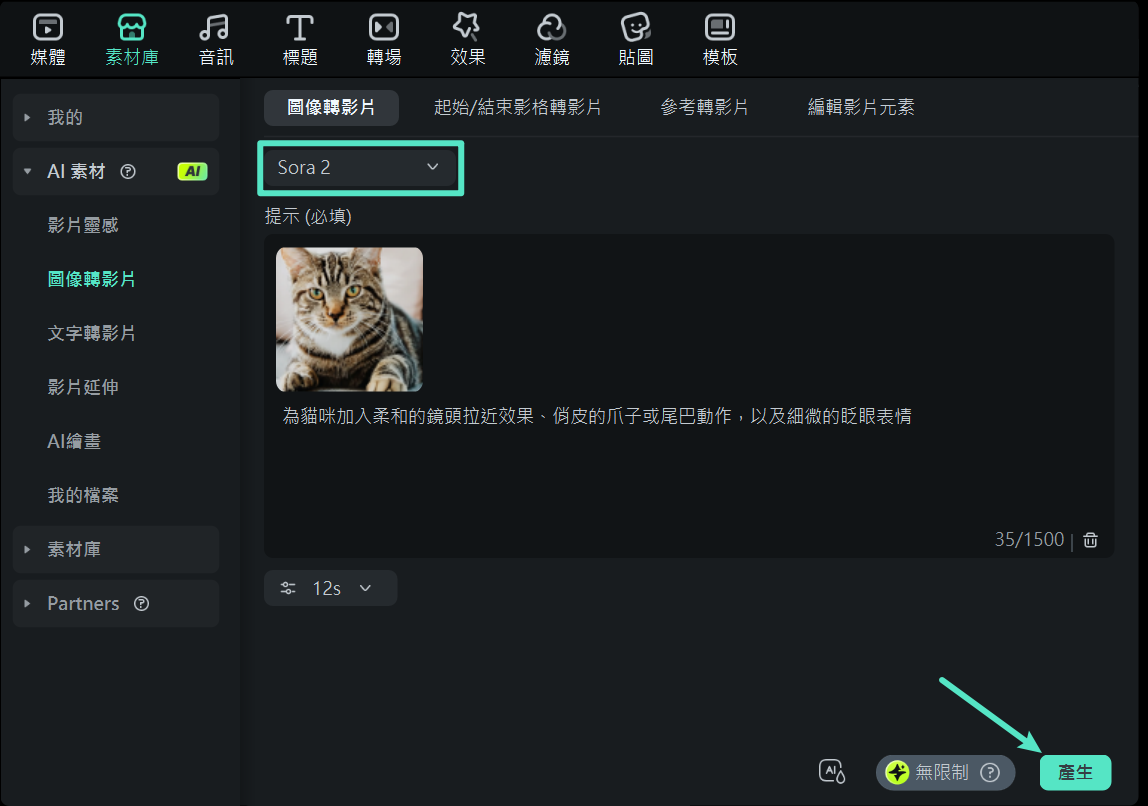This screenshot has height=806, width=1148.
Task: Click the 轉場 transitions icon
Action: tap(384, 38)
